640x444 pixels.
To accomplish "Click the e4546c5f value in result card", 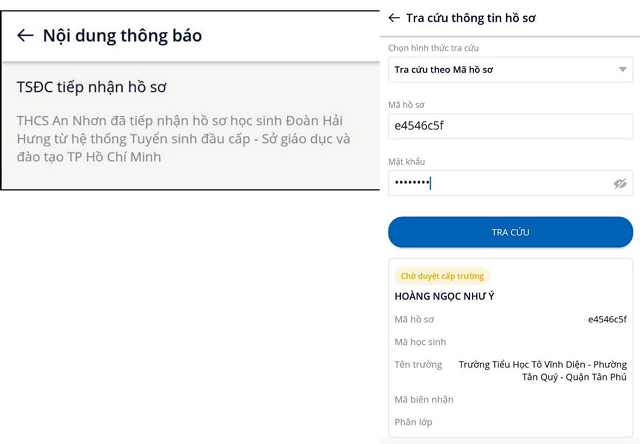I will tap(607, 320).
